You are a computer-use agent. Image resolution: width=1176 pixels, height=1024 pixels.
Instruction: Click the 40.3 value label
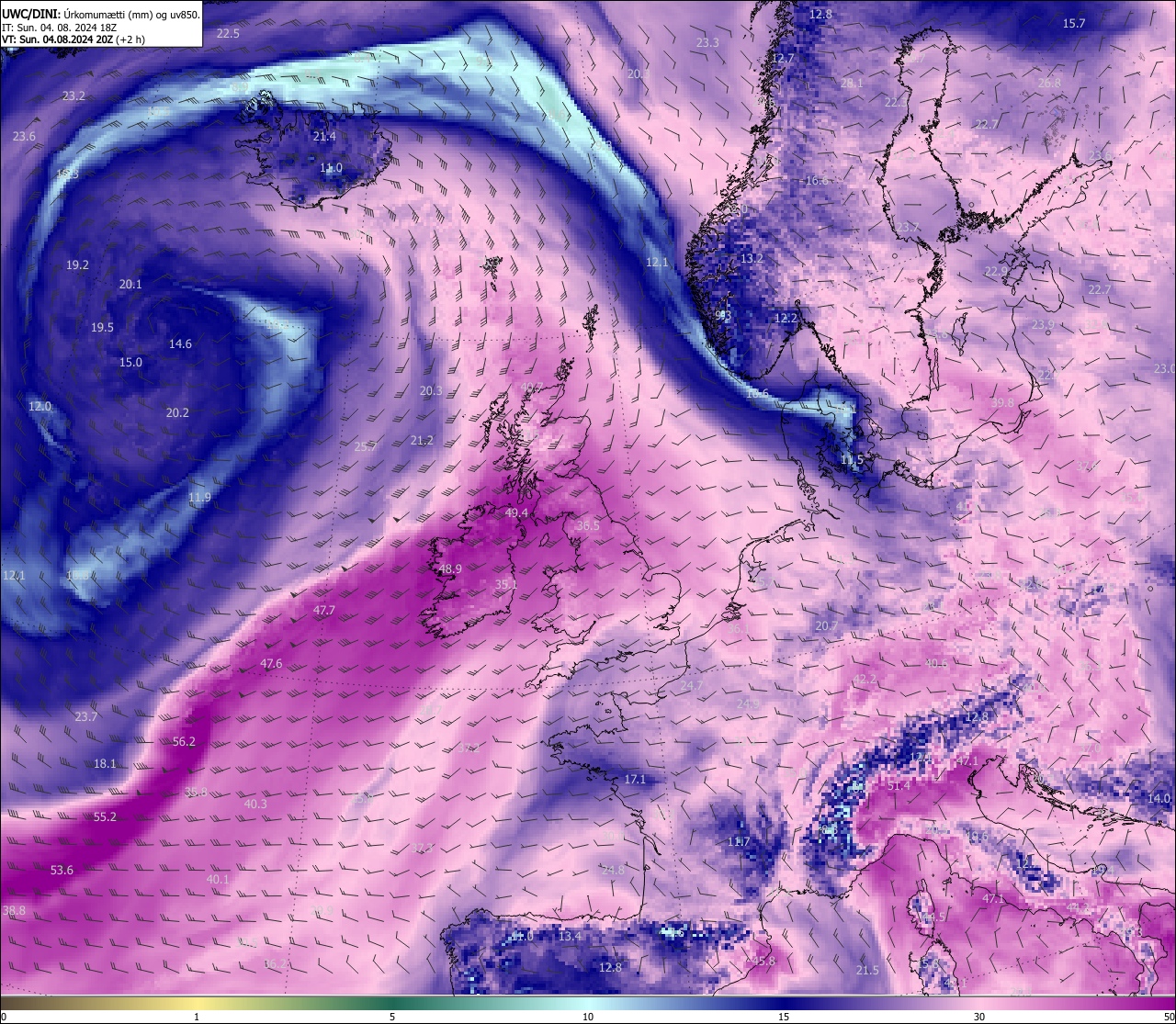pos(255,804)
